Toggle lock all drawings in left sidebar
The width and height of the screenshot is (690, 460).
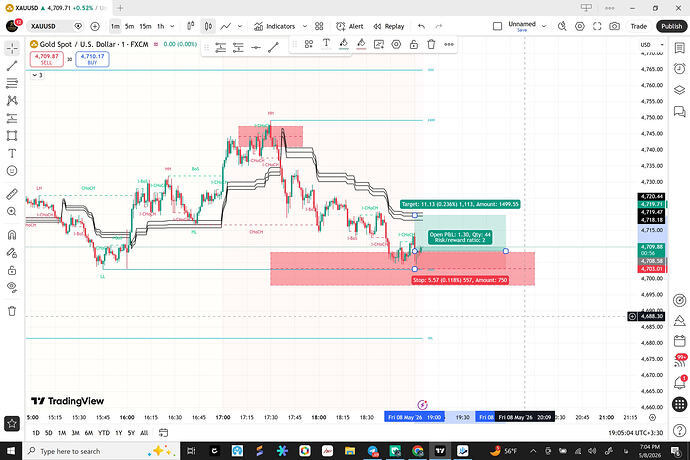pos(12,270)
